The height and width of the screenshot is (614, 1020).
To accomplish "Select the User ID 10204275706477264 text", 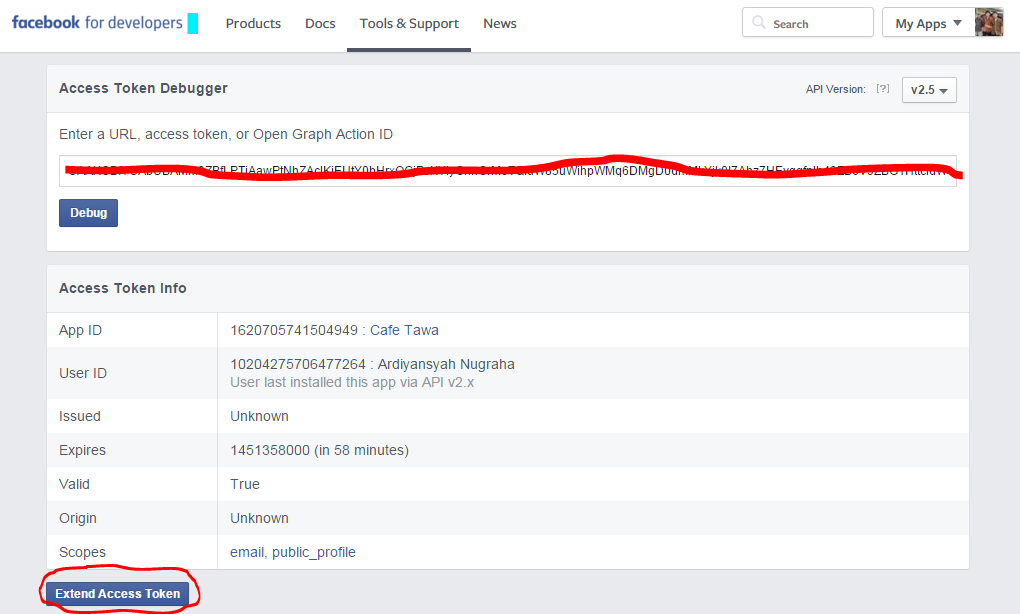I will tap(298, 364).
